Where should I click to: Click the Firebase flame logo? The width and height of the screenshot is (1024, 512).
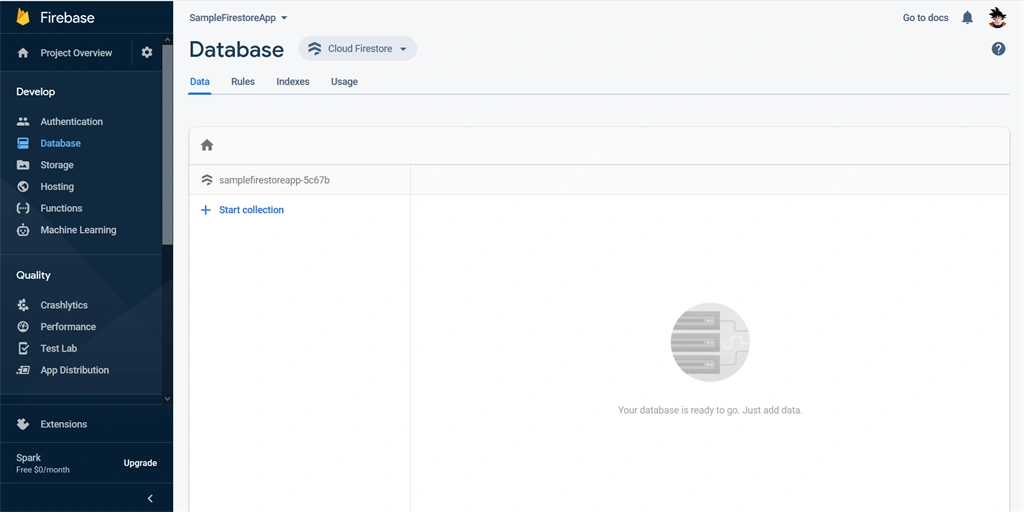coord(24,17)
